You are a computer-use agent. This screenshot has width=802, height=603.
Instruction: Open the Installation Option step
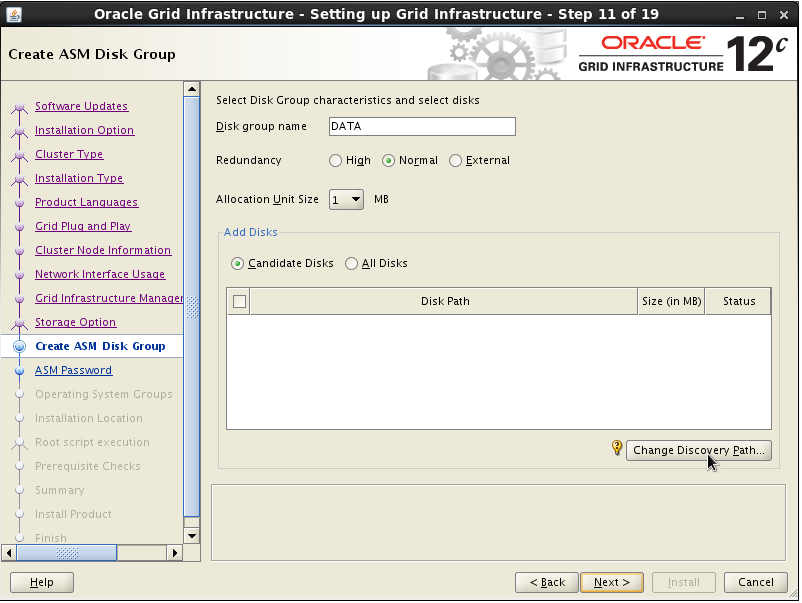click(x=84, y=130)
